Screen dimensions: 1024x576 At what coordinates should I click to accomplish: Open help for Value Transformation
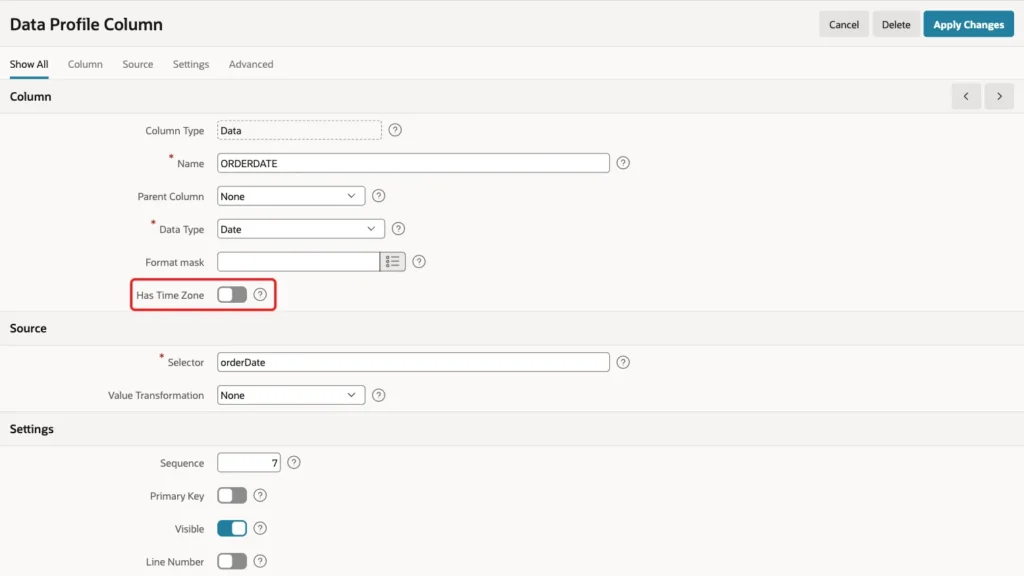(378, 395)
